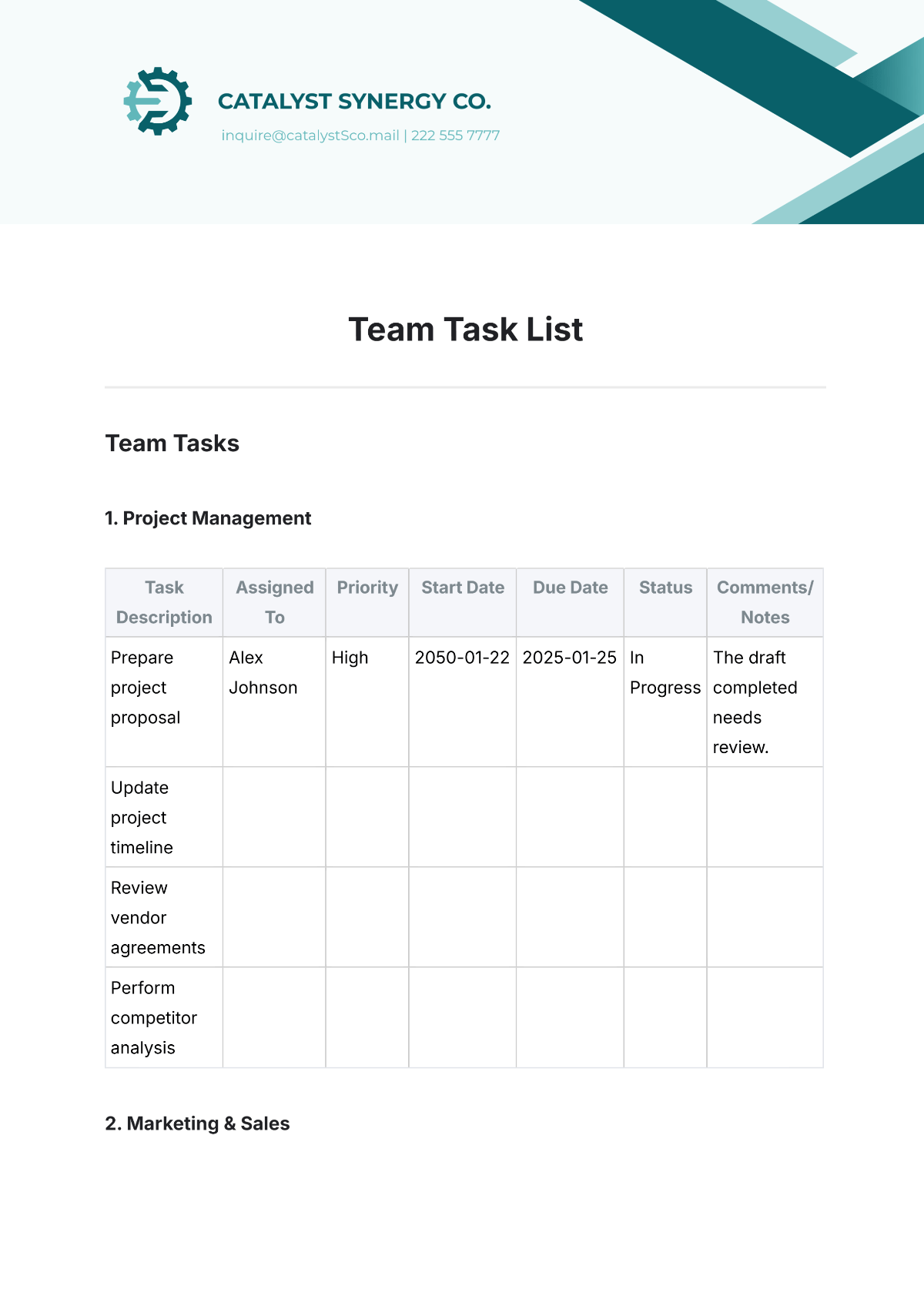Image resolution: width=924 pixels, height=1306 pixels.
Task: Click empty Assigned To cell for Update project timeline
Action: click(275, 817)
